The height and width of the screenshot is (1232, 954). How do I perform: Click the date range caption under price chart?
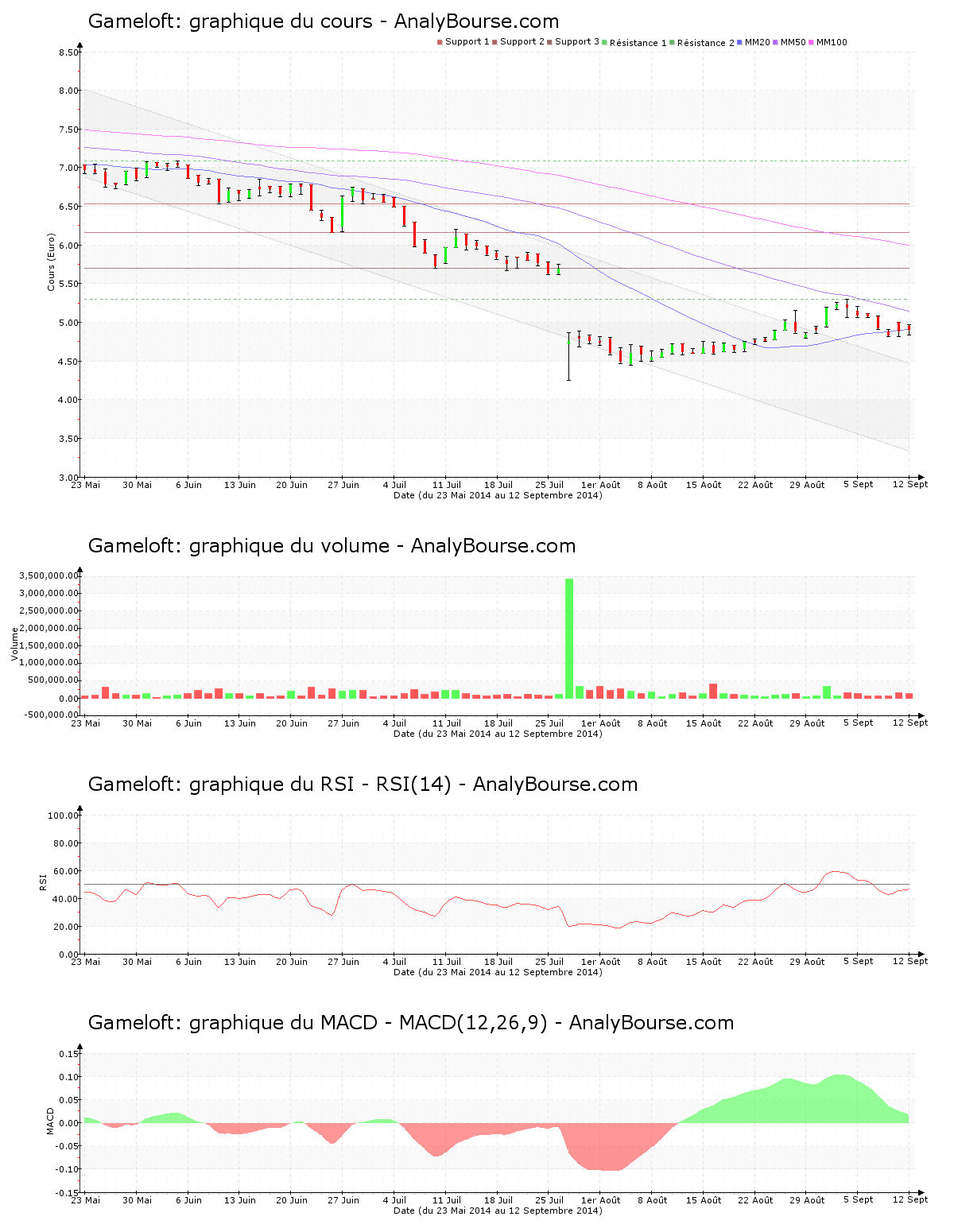tap(498, 495)
